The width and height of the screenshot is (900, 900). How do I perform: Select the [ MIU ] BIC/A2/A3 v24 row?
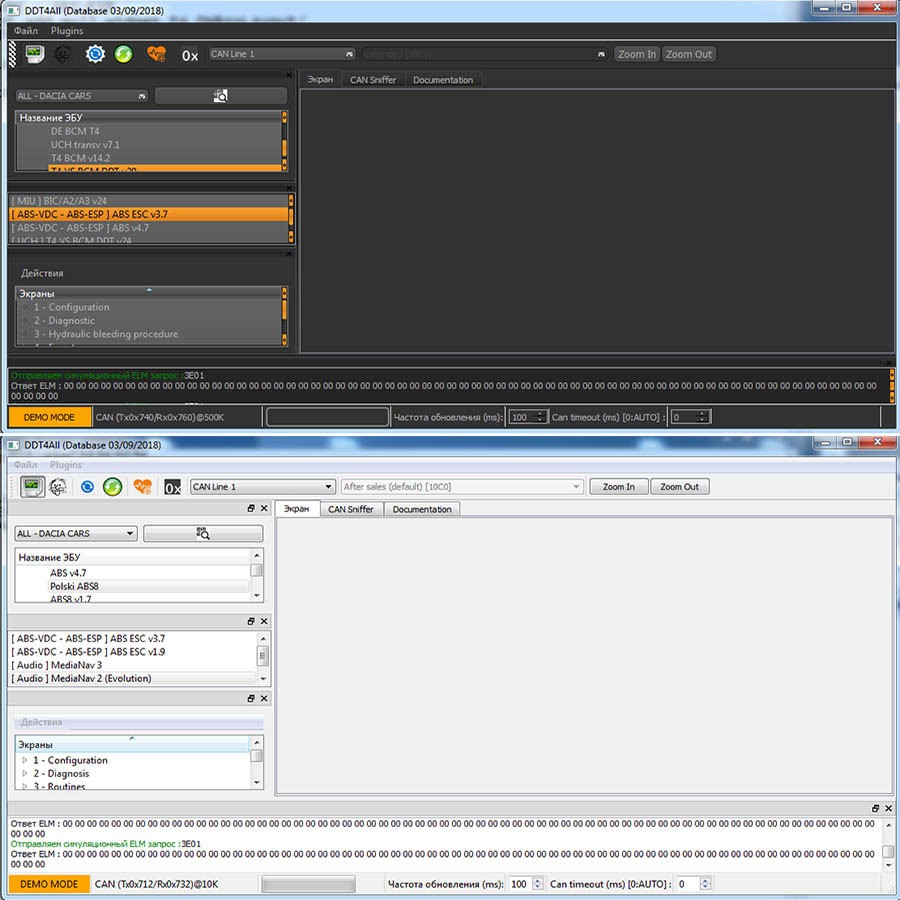click(x=148, y=201)
